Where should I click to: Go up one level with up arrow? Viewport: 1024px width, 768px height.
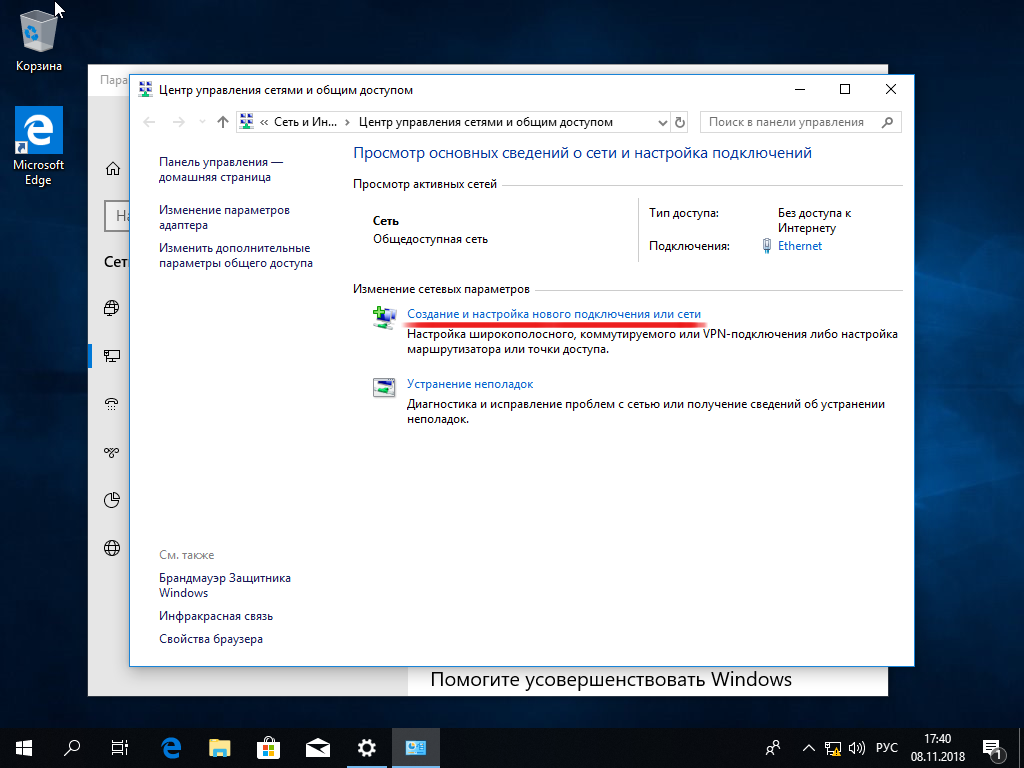point(223,122)
